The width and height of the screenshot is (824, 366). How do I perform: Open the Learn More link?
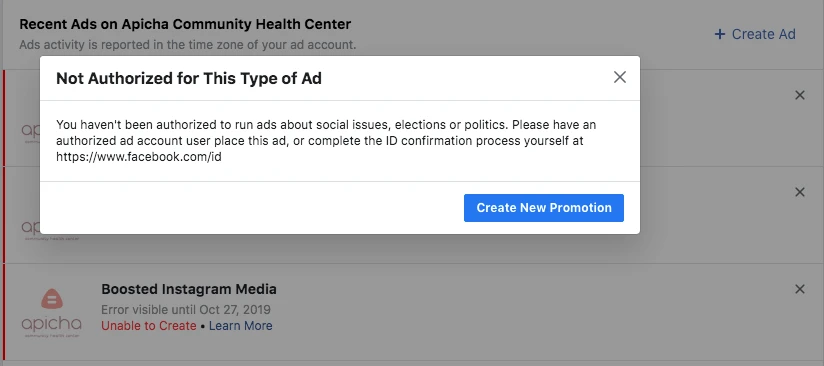tap(241, 326)
